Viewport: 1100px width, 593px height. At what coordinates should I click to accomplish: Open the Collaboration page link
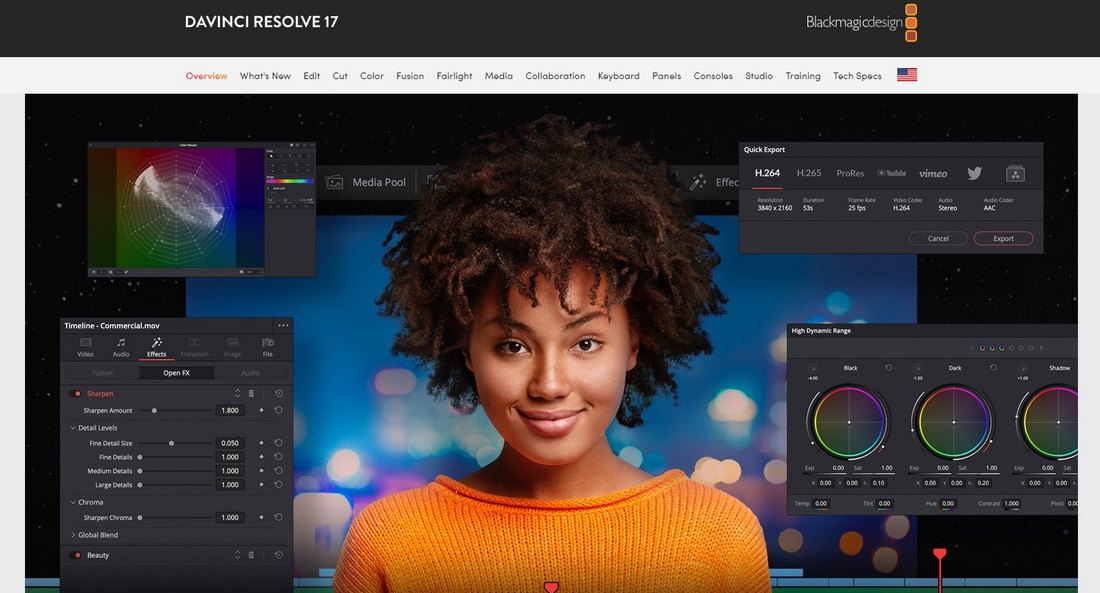555,76
